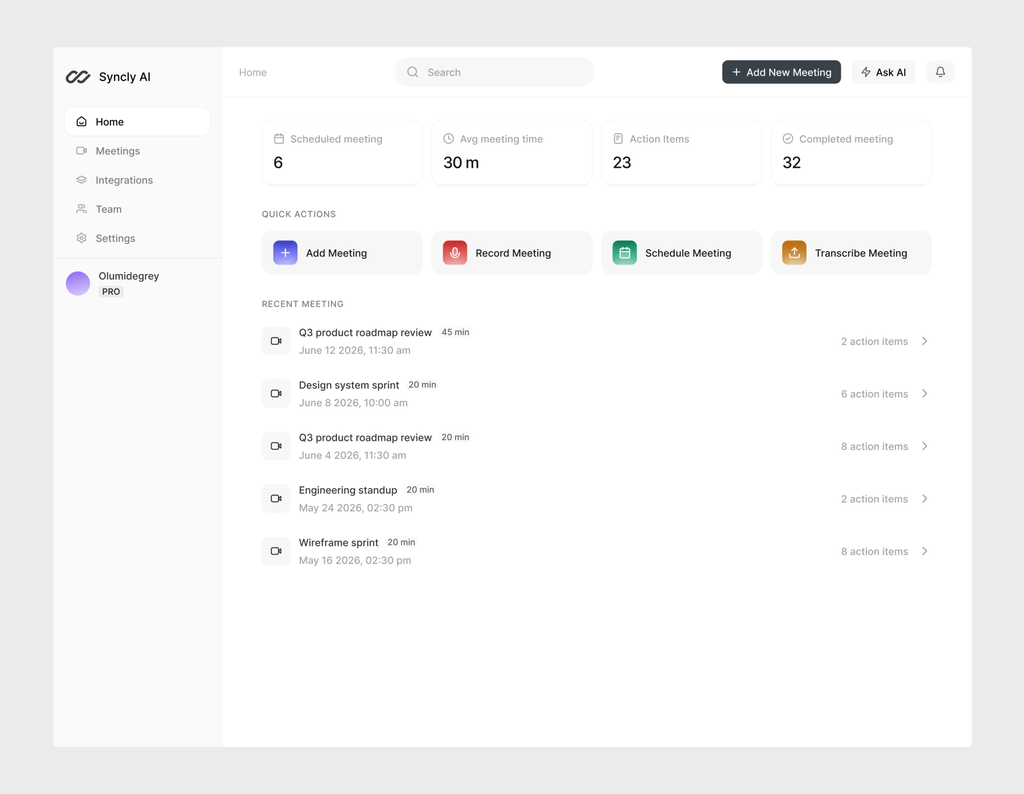Click the green calendar Schedule Meeting icon
1024x794 pixels.
(624, 253)
